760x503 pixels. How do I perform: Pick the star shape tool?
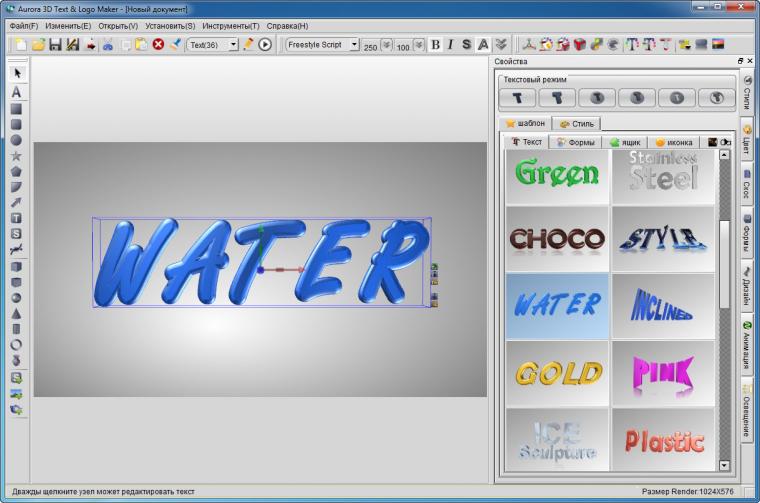point(16,156)
